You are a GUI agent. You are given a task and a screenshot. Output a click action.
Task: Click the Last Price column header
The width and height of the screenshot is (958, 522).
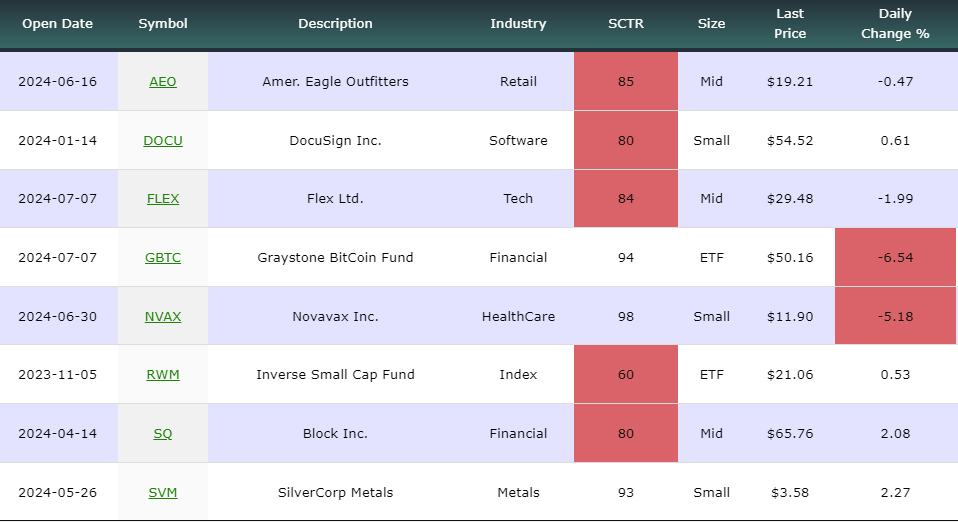[x=790, y=23]
